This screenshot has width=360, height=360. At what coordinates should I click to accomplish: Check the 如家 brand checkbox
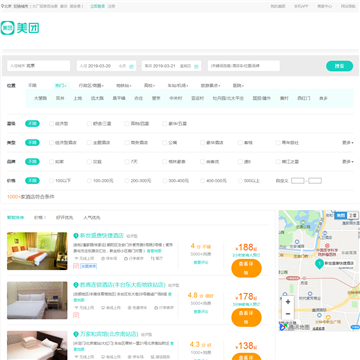(51, 162)
